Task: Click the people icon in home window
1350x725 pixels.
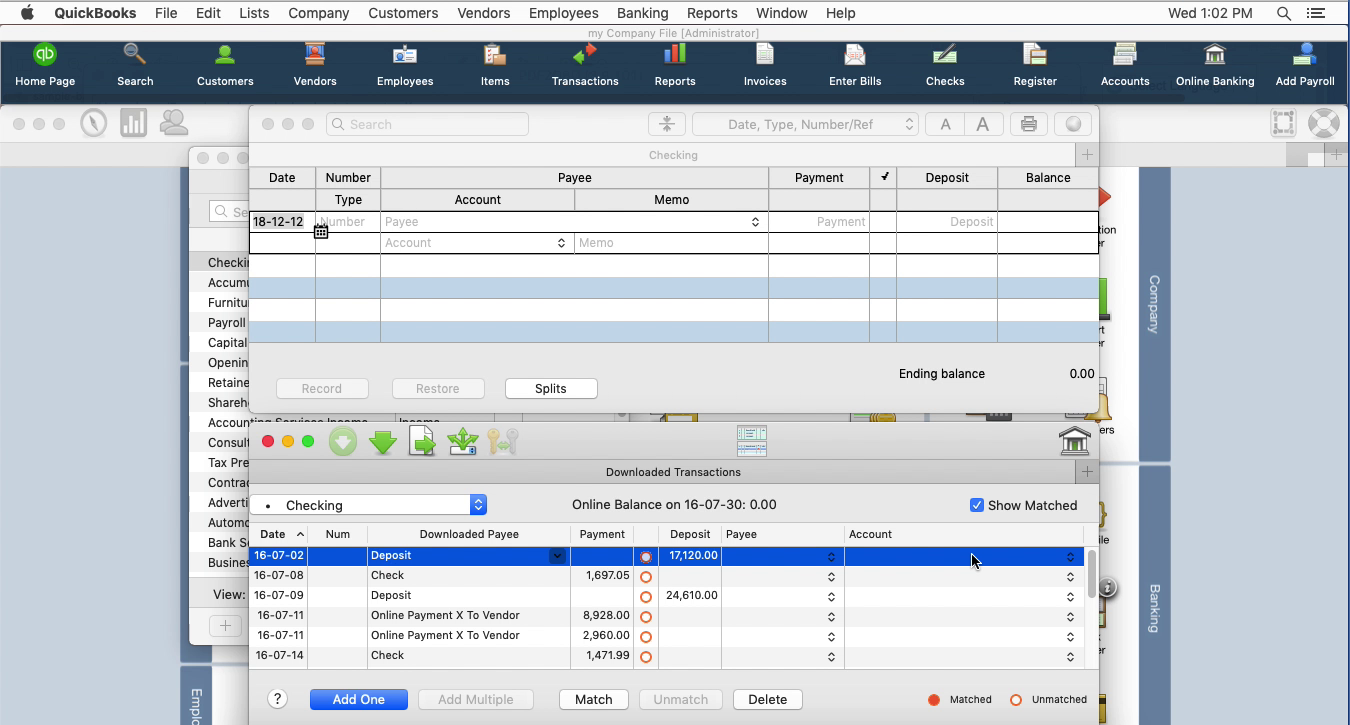Action: 174,123
